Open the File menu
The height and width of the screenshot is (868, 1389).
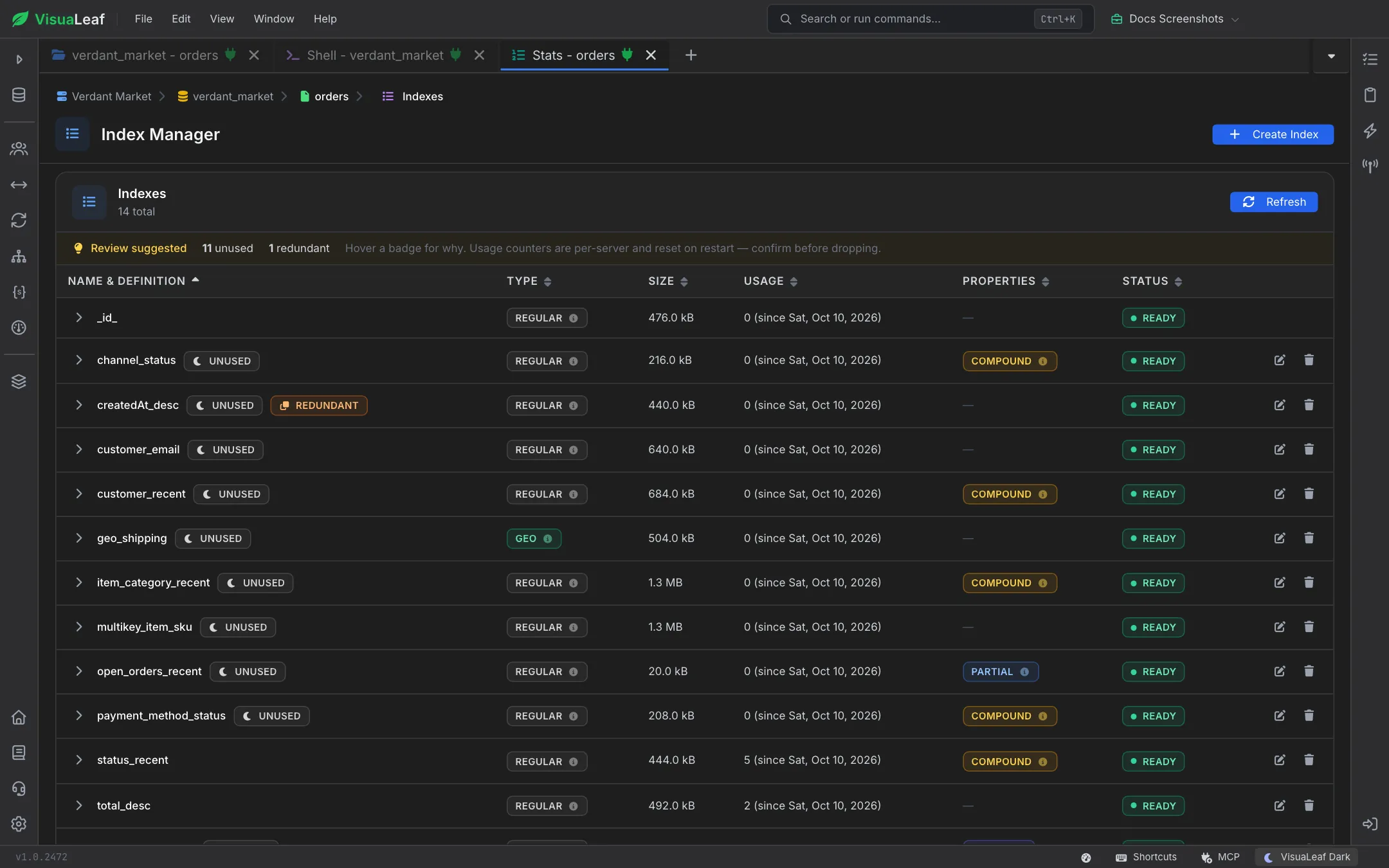tap(143, 19)
